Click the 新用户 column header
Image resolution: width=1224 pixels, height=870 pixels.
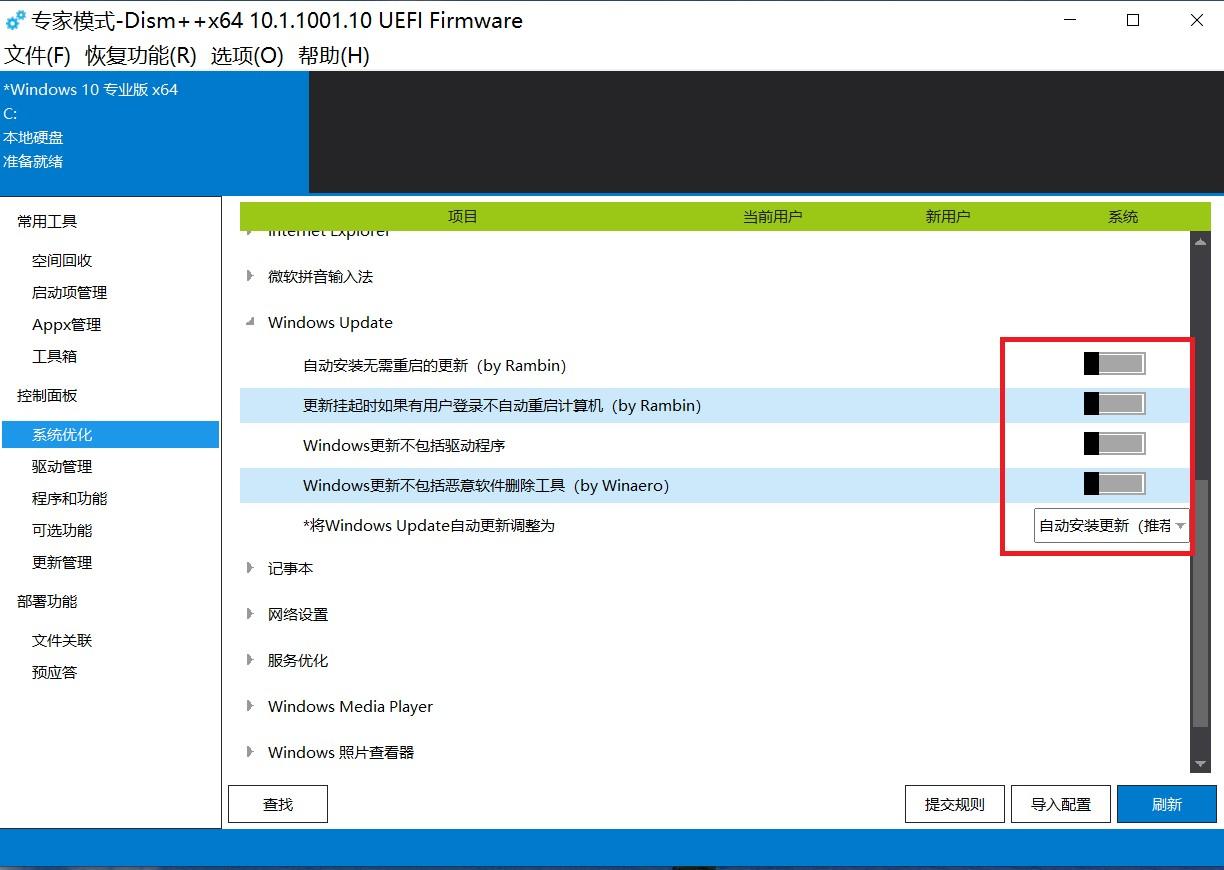(x=947, y=216)
